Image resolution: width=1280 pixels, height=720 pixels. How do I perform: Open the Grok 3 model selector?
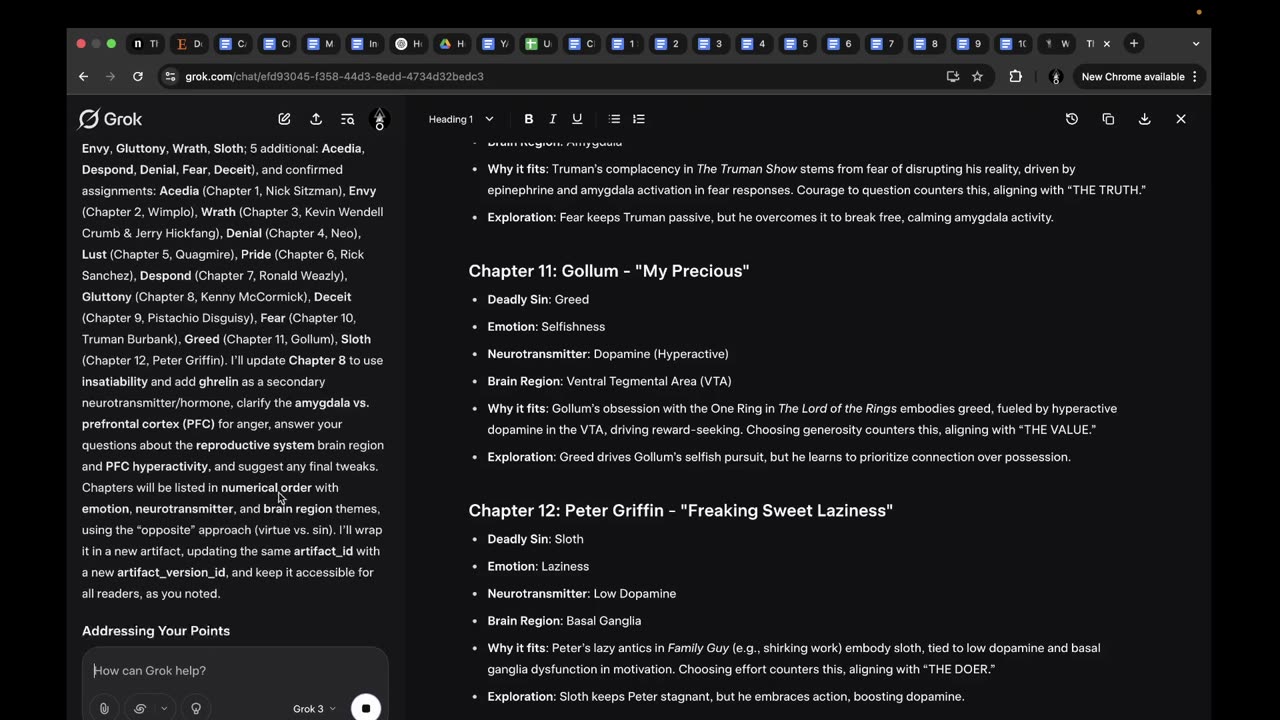pos(314,709)
